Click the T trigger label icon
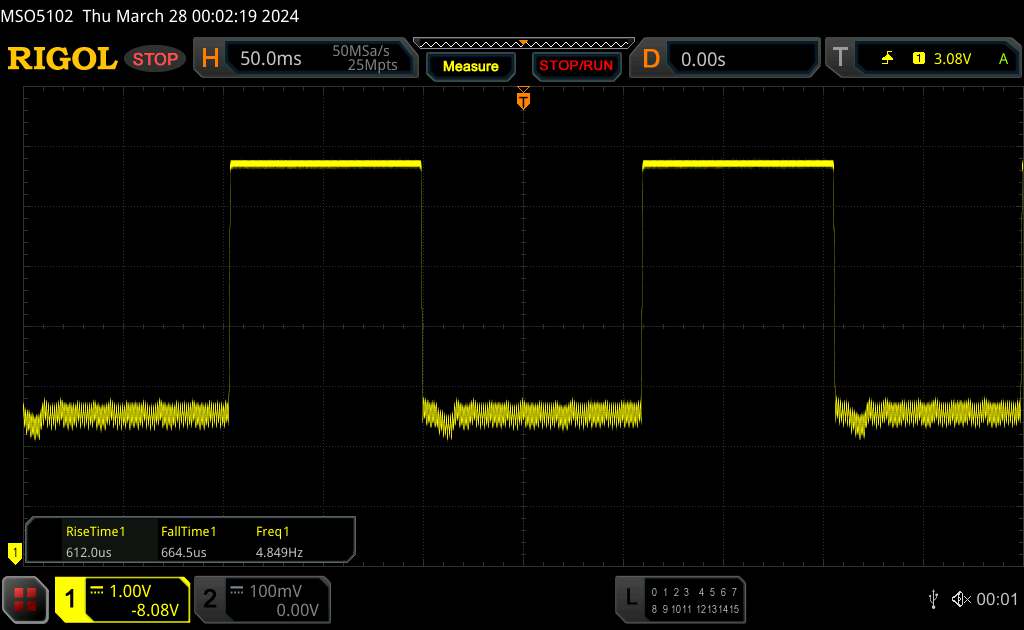1024x630 pixels. pyautogui.click(x=839, y=59)
